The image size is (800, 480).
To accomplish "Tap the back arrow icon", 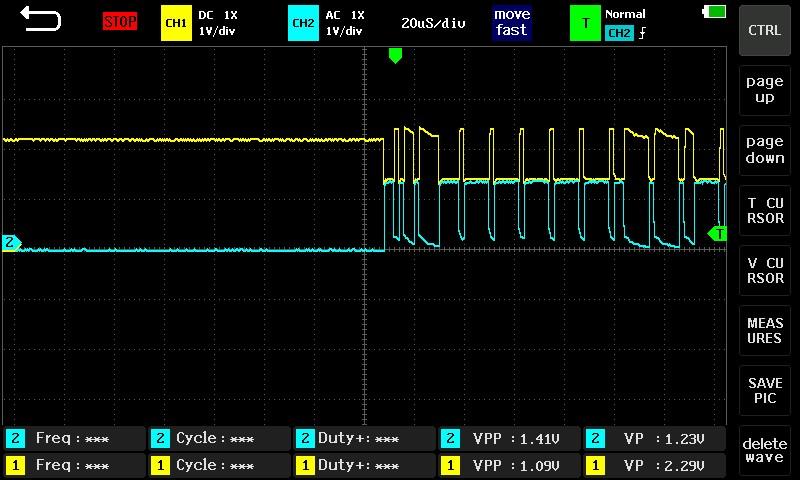I will coord(40,19).
